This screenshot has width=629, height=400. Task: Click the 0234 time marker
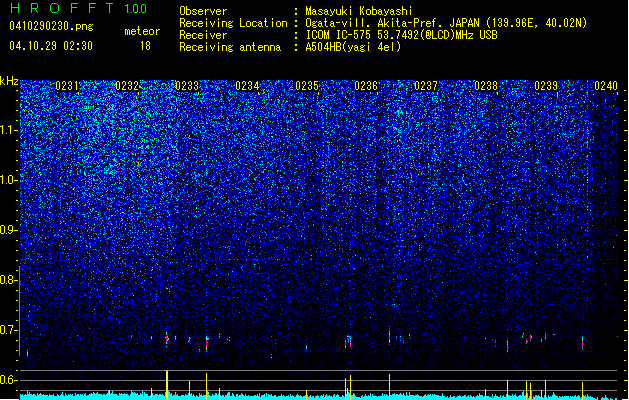247,86
